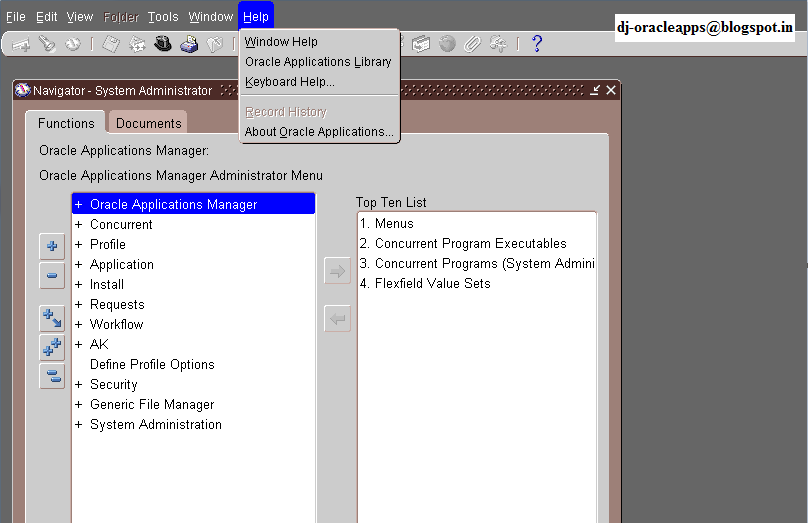808x523 pixels.
Task: Click the New record toolbar icon
Action: (x=21, y=44)
